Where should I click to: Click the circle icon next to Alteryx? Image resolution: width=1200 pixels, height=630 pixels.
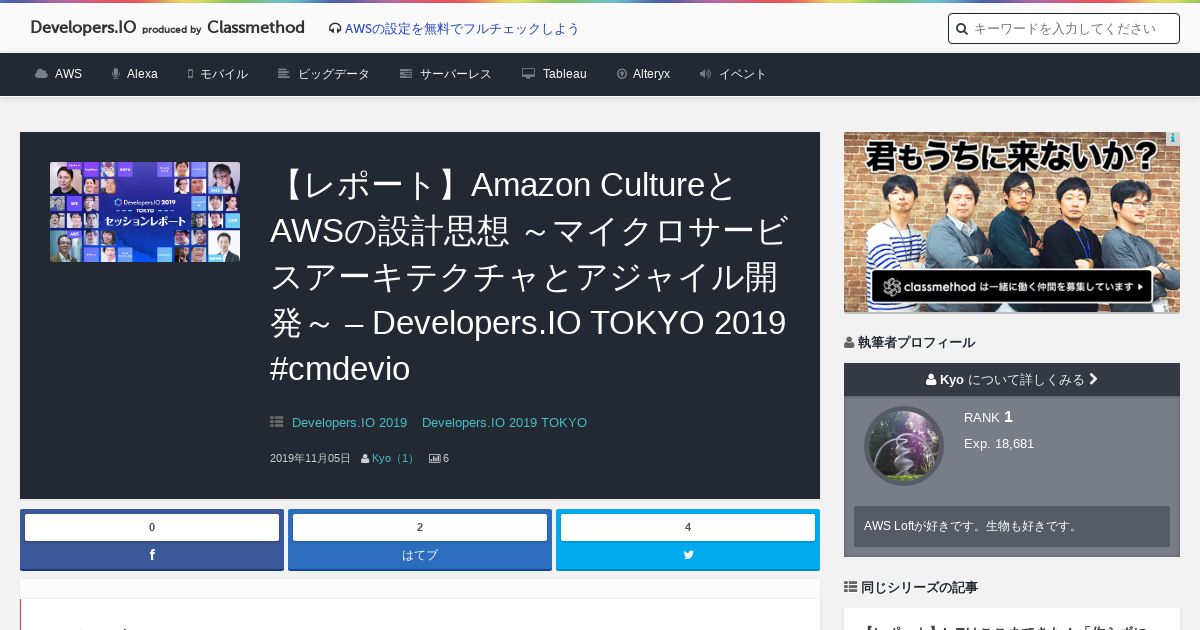pos(622,74)
